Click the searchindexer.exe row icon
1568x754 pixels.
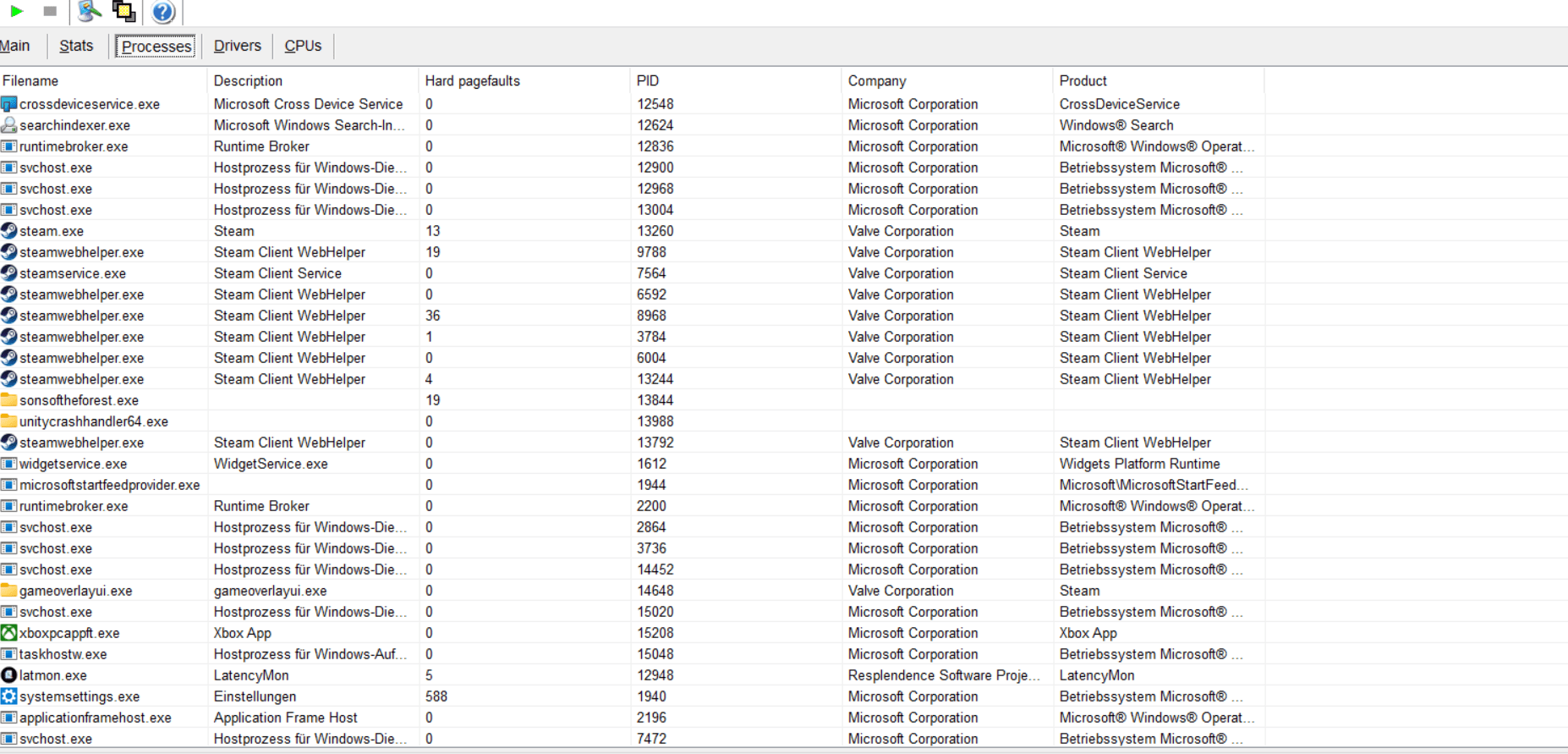click(x=8, y=125)
